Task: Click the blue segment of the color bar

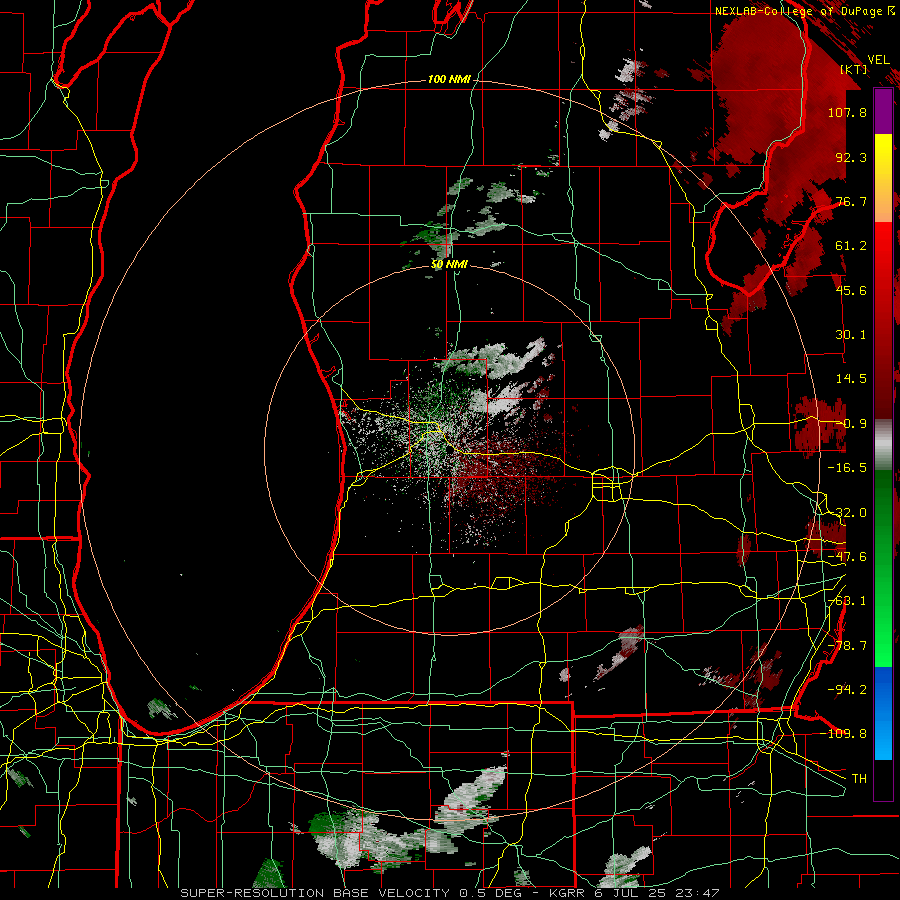Action: (x=883, y=713)
